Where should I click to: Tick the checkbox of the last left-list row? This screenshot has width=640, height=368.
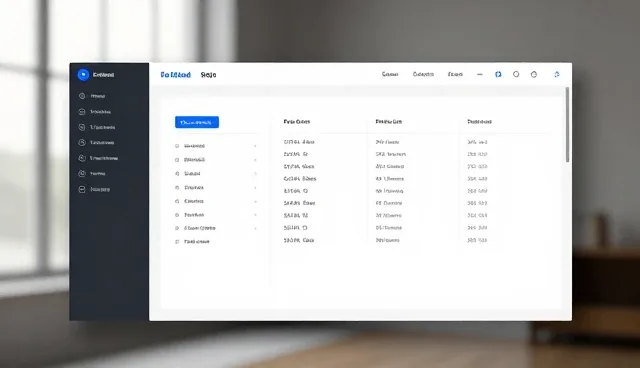tap(177, 242)
